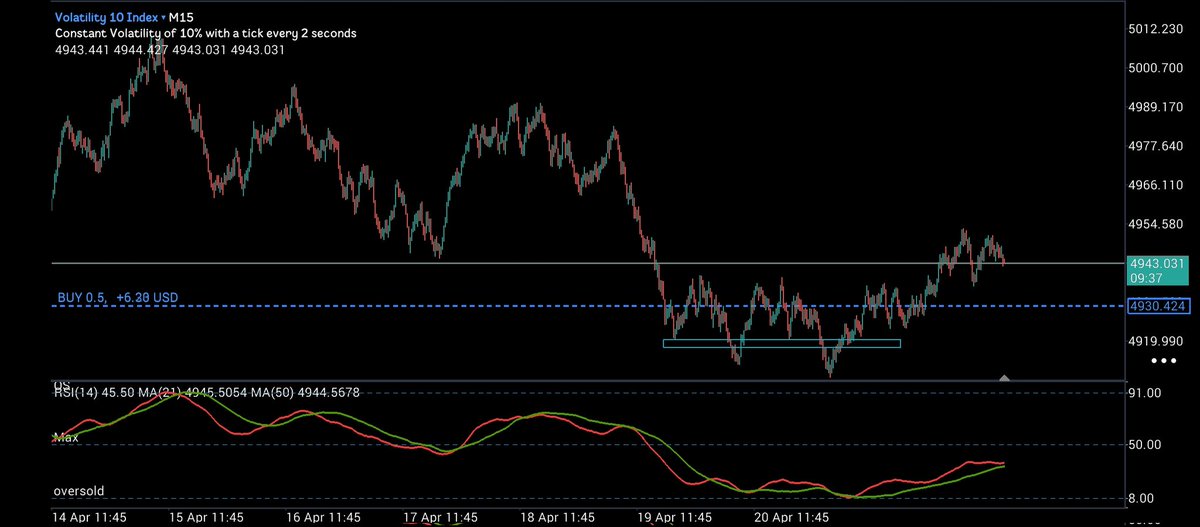Tap the 'oversold' level label
The height and width of the screenshot is (527, 1200).
point(79,492)
